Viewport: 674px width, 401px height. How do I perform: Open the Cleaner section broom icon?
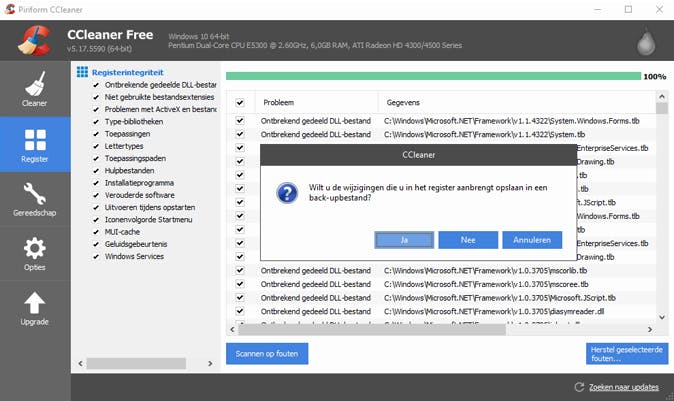click(x=35, y=83)
